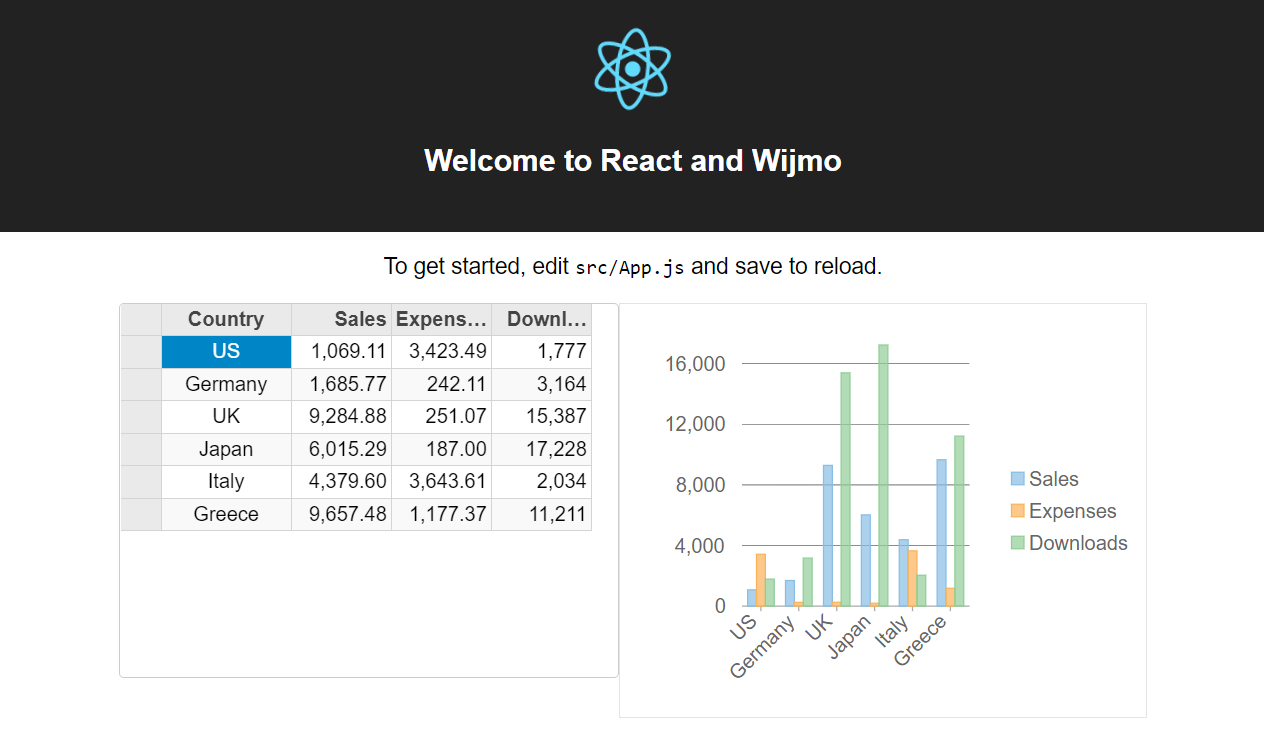Sort grid by Sales column header

click(341, 319)
